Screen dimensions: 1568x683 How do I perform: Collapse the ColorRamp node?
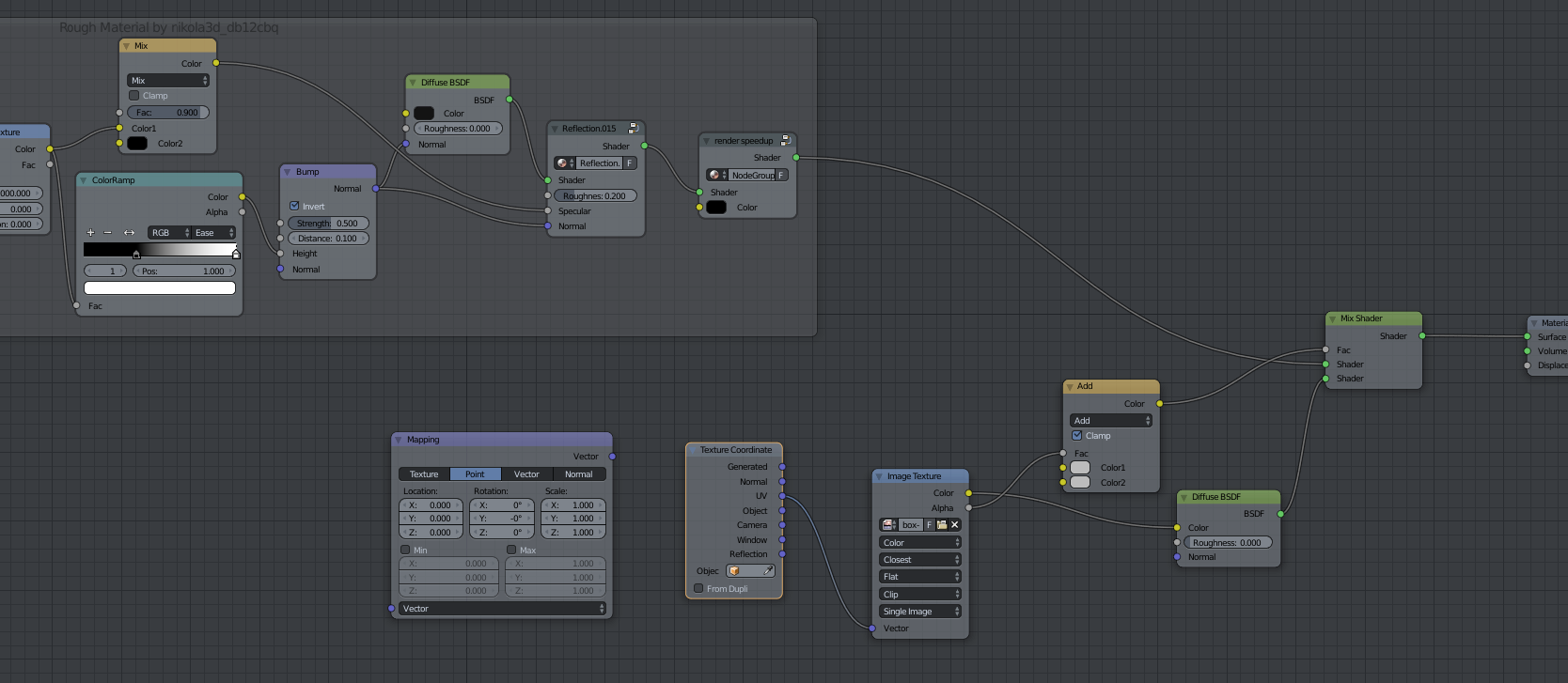pos(84,180)
